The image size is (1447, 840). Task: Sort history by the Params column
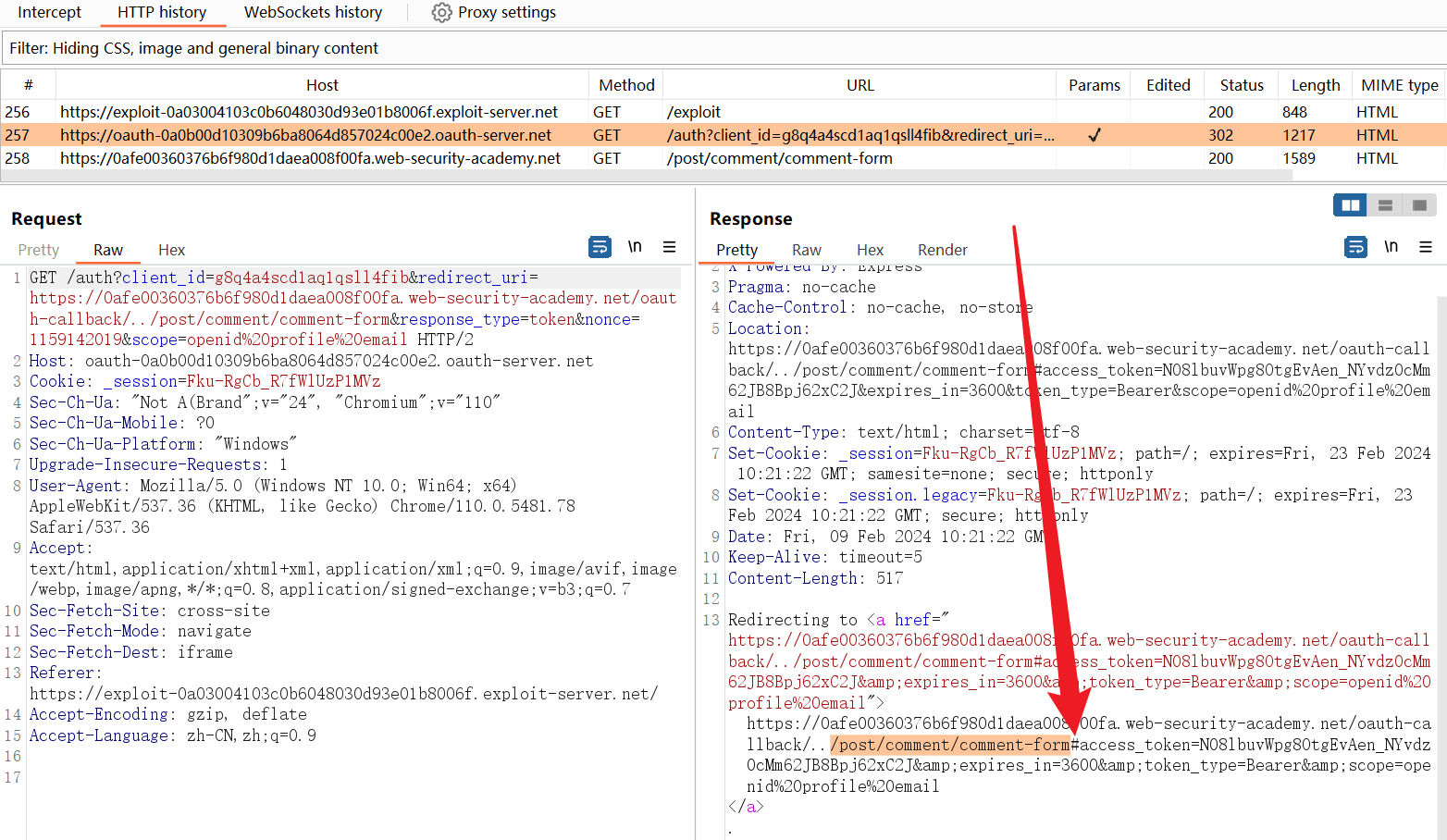pyautogui.click(x=1095, y=85)
